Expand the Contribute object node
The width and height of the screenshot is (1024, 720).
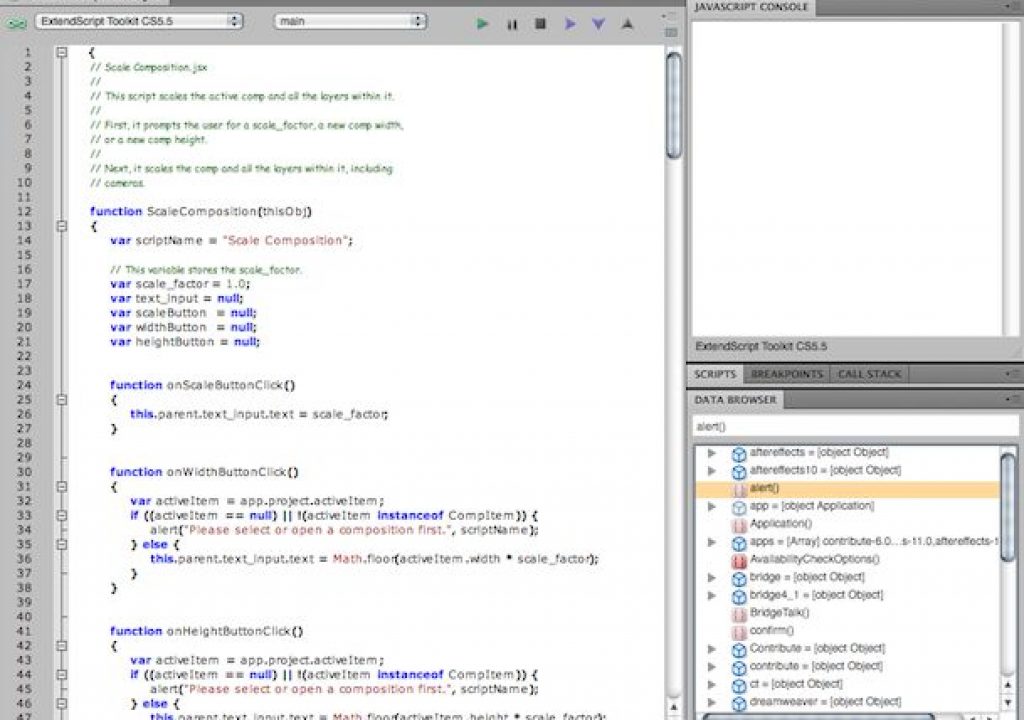click(x=712, y=649)
